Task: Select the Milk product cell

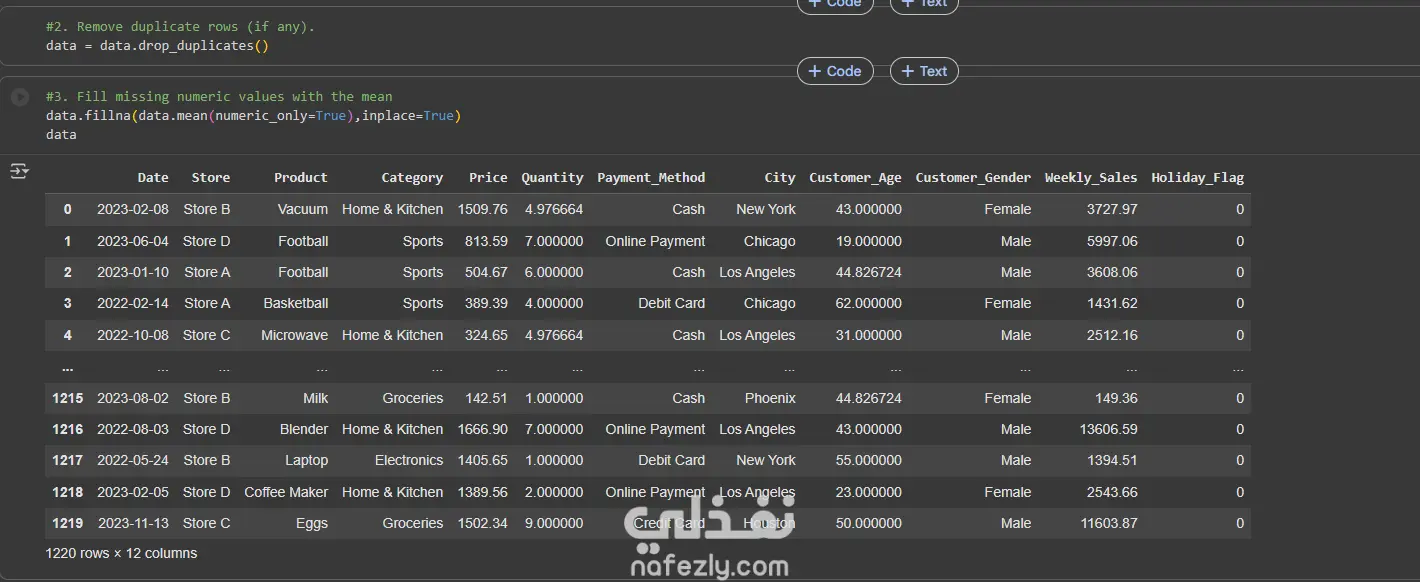Action: tap(316, 399)
